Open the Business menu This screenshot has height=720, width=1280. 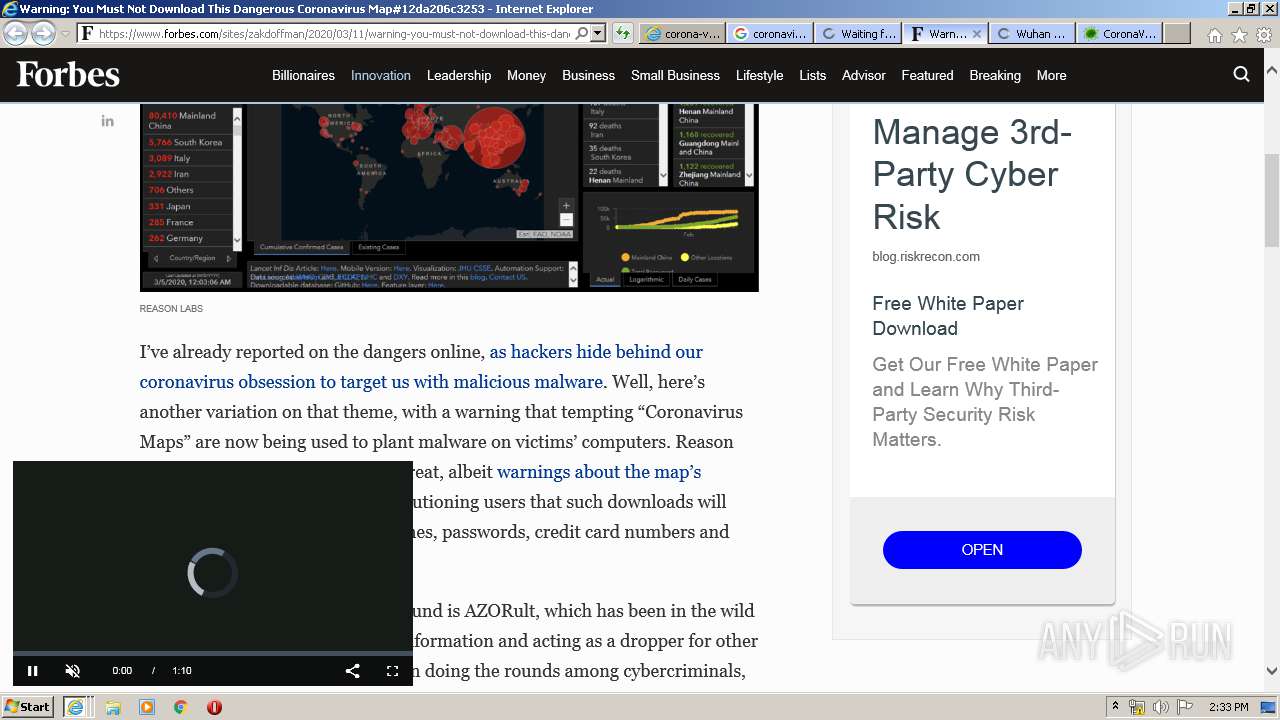pos(588,75)
